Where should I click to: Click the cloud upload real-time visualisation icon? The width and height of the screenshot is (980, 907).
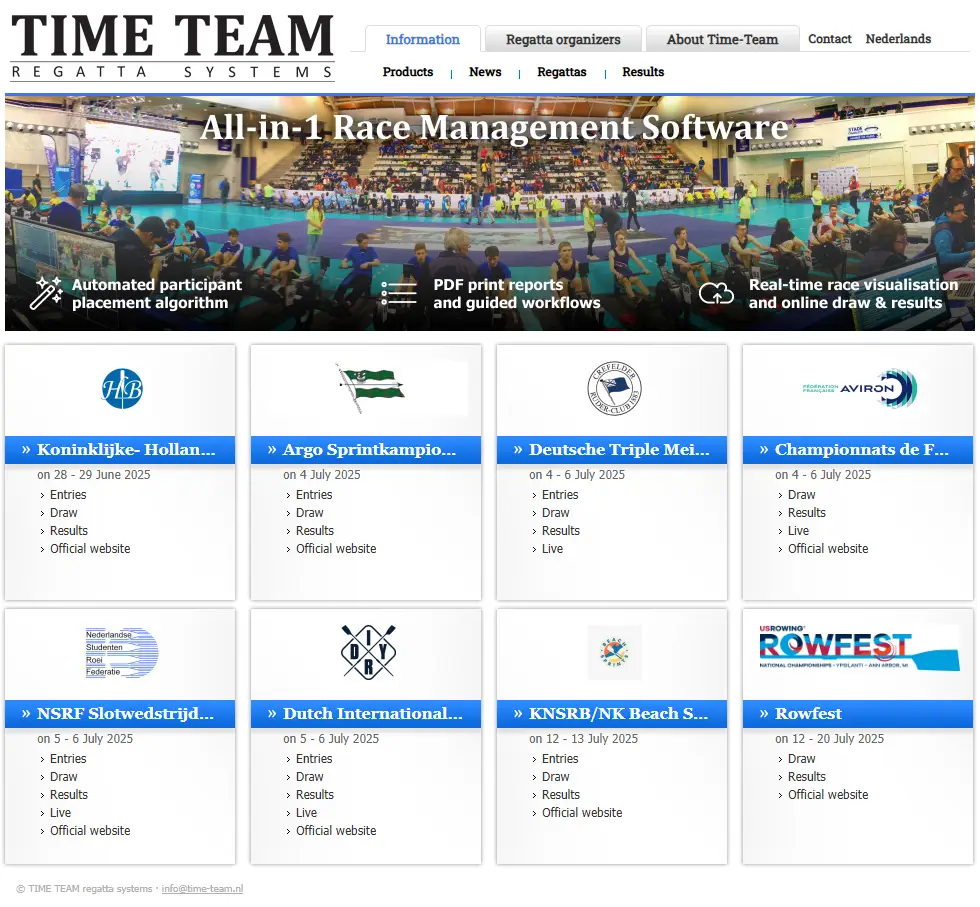click(716, 293)
